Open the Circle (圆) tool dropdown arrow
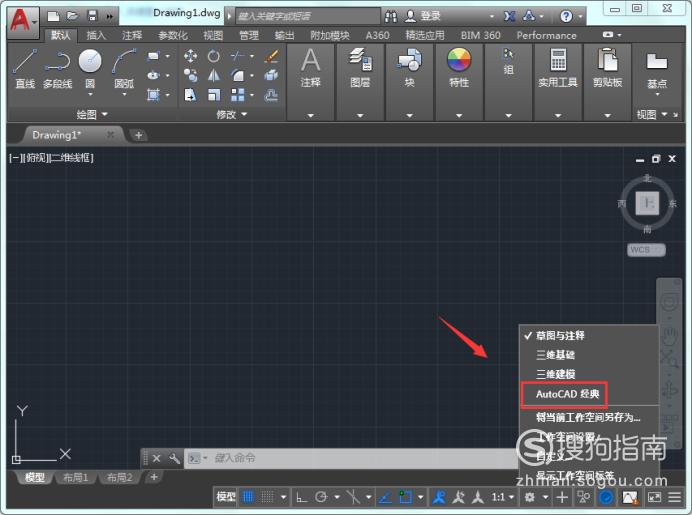 coord(90,94)
